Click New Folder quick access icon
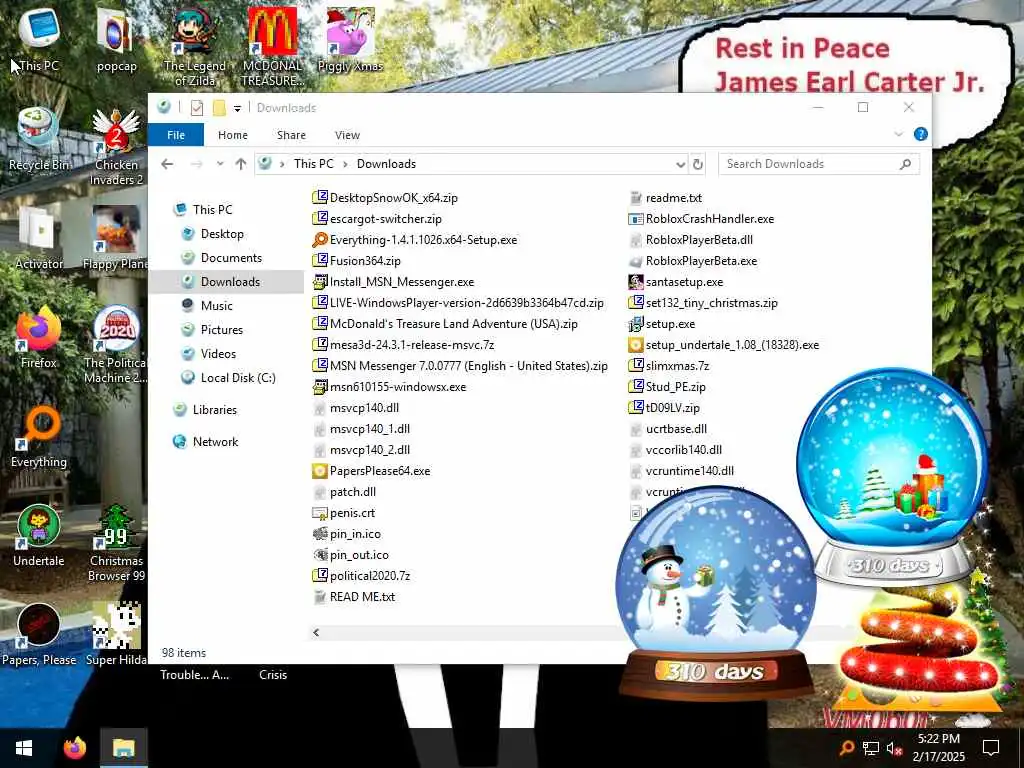 coord(219,108)
